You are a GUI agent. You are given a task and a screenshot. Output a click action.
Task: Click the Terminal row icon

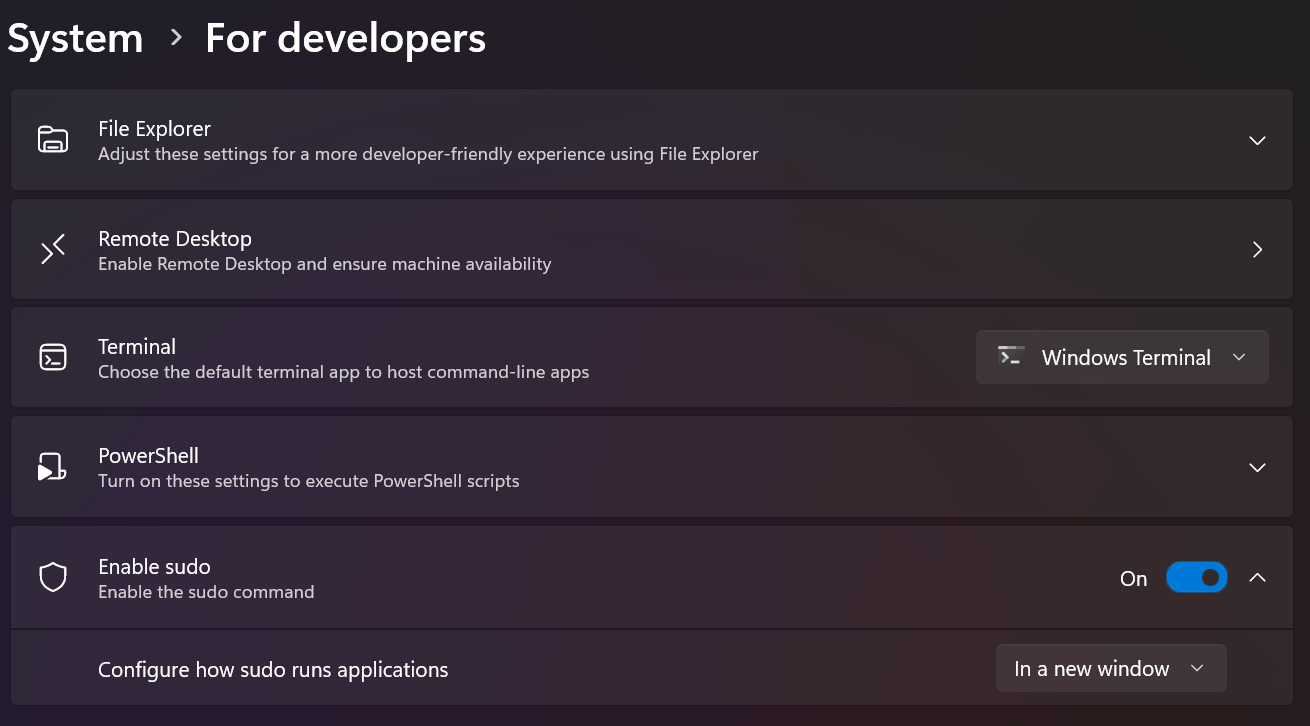53,358
